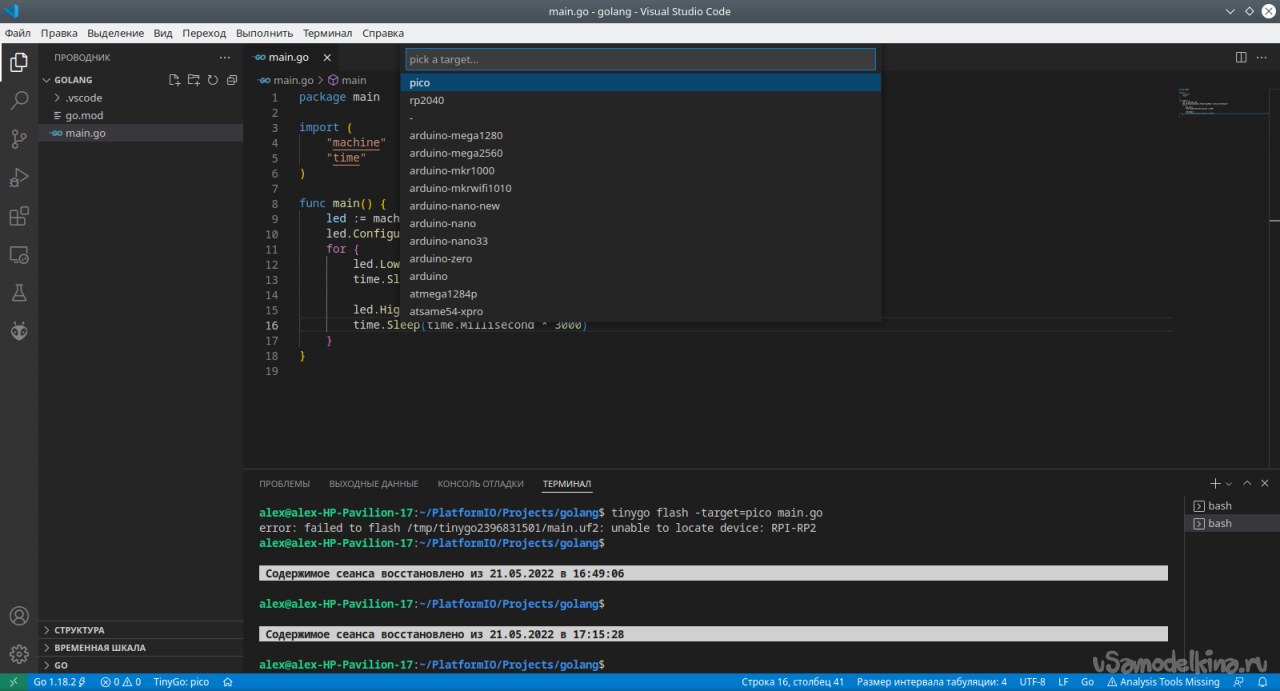Screen dimensions: 1280x691
Task: Click line 16 column 41 indicator
Action: point(792,682)
